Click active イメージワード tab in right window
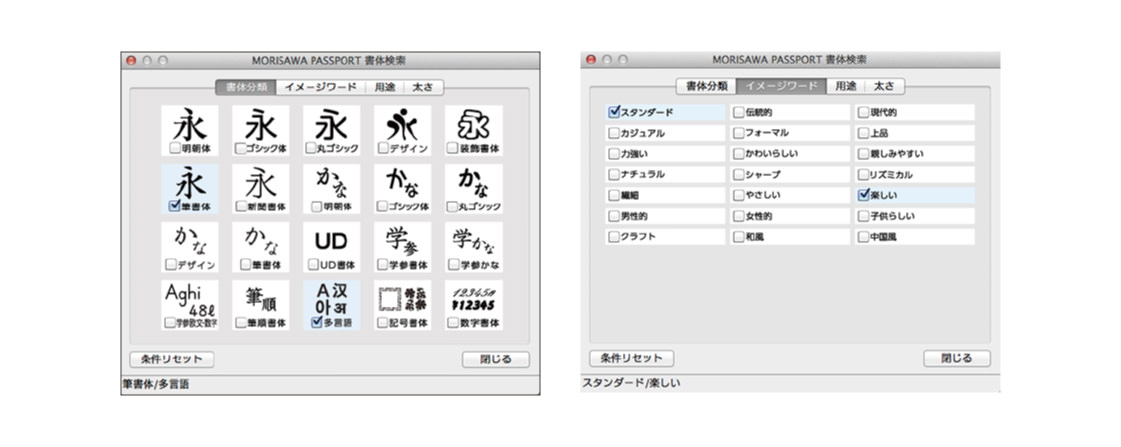The image size is (1121, 447). (x=781, y=86)
